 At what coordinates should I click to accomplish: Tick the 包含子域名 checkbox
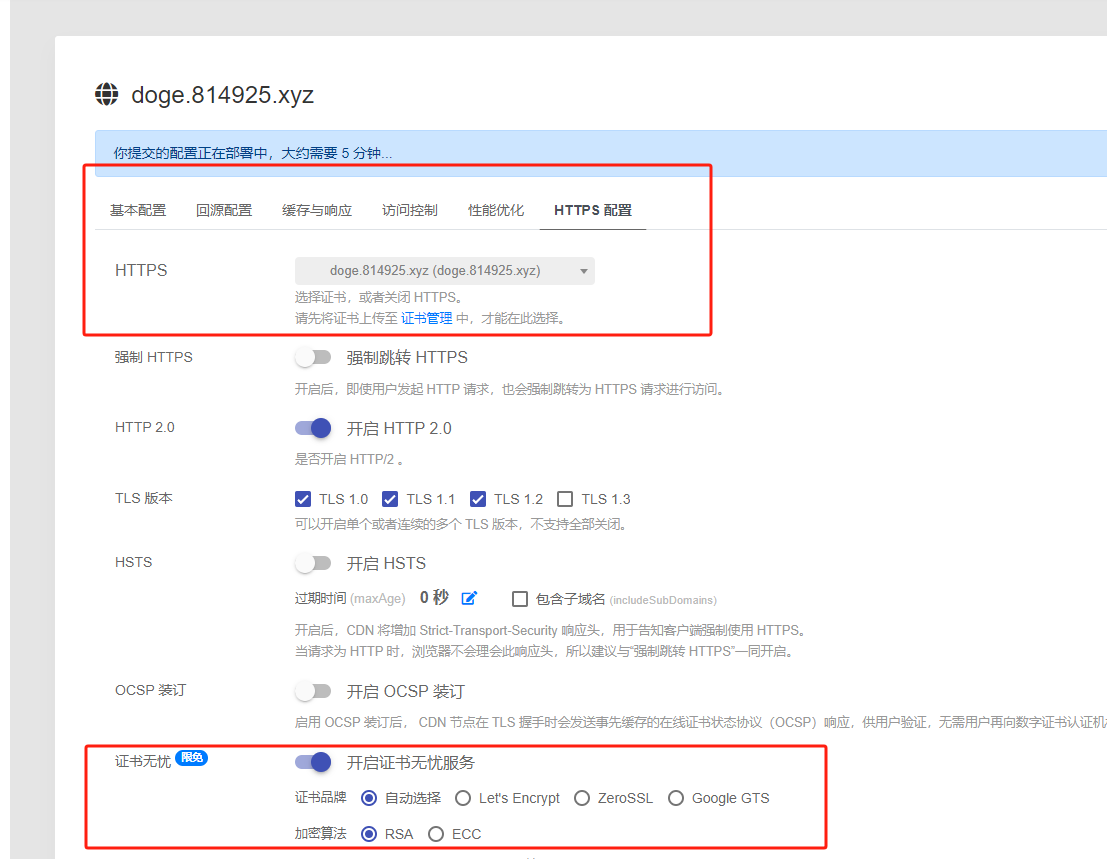point(520,599)
